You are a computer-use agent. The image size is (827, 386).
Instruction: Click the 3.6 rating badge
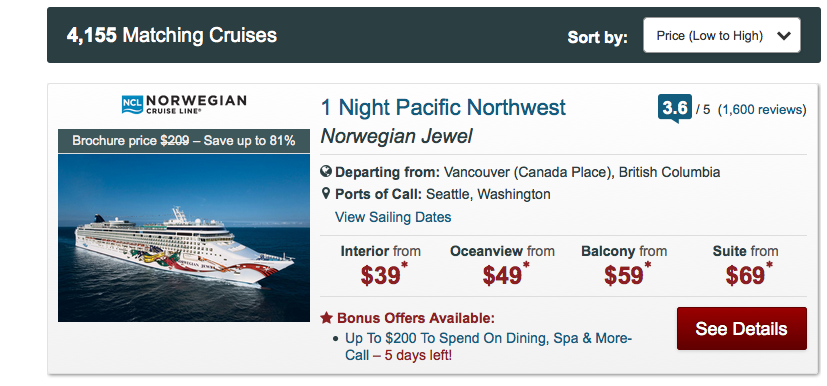pos(675,109)
